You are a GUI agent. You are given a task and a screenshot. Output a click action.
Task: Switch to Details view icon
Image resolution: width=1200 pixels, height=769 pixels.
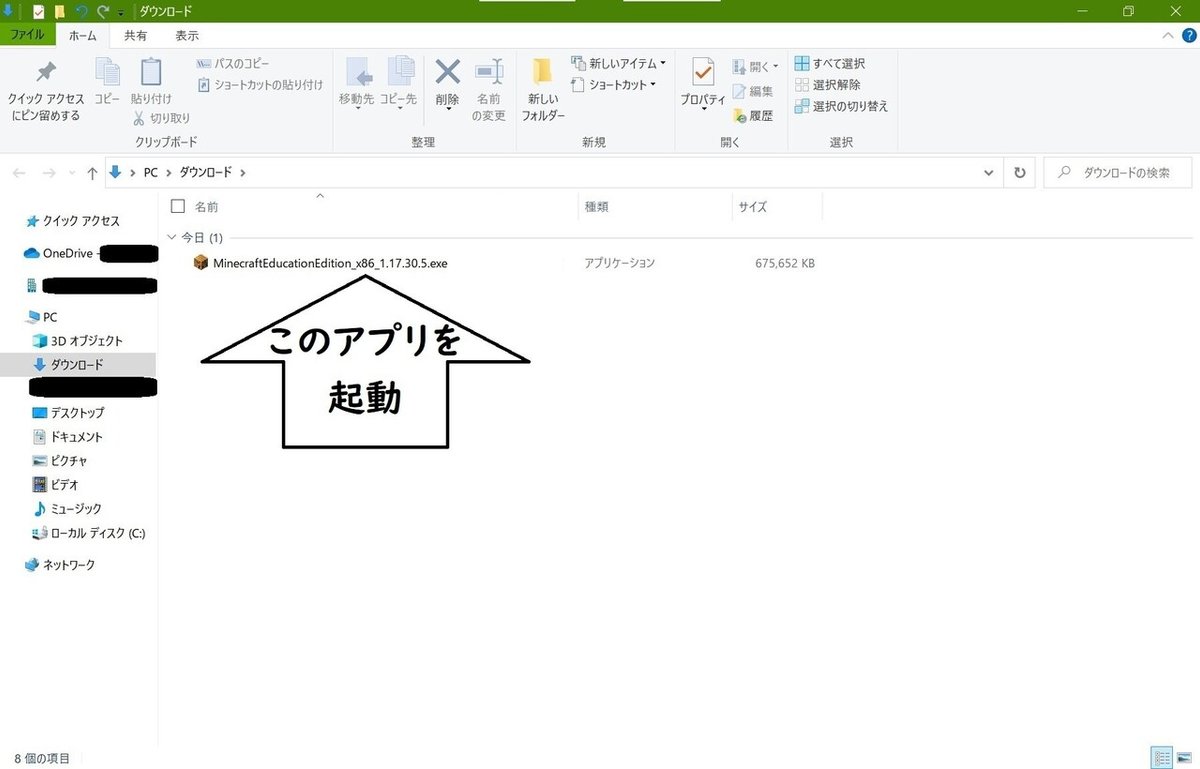tap(1162, 757)
